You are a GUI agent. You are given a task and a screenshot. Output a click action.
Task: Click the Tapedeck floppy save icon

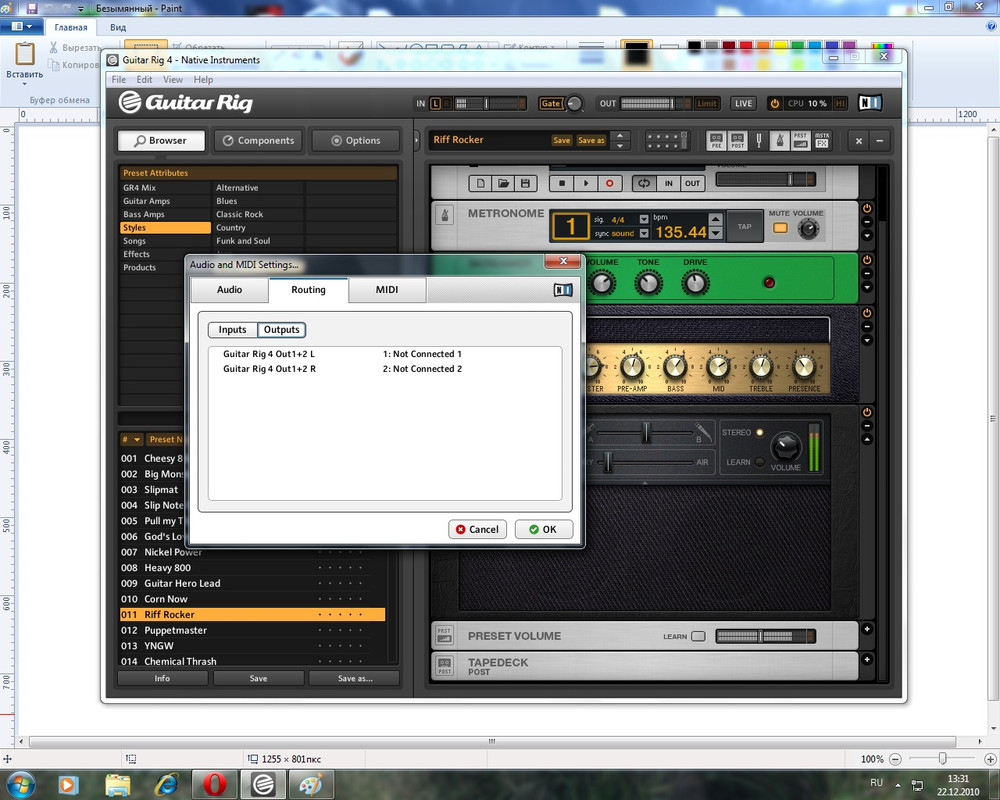(525, 184)
